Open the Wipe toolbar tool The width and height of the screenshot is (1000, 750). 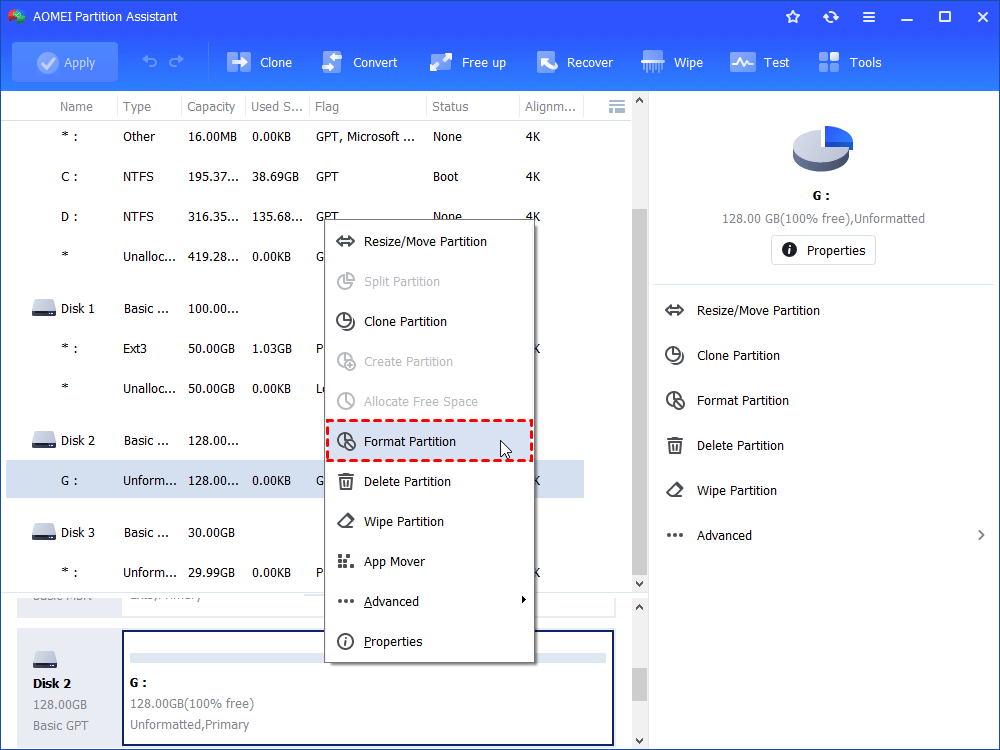coord(672,62)
